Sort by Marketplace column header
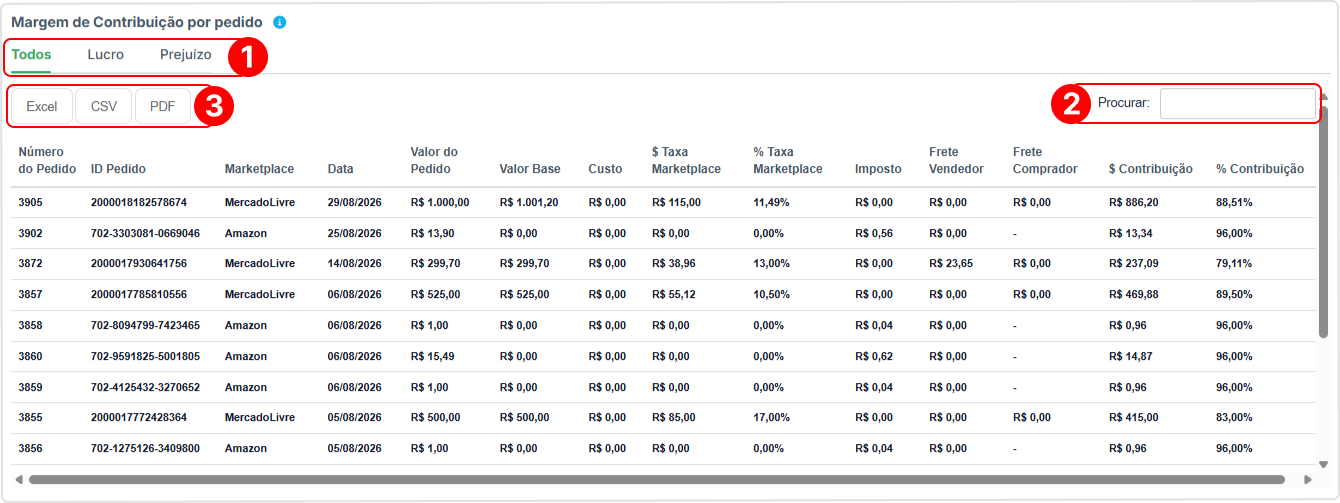This screenshot has height=503, width=1340. click(259, 169)
